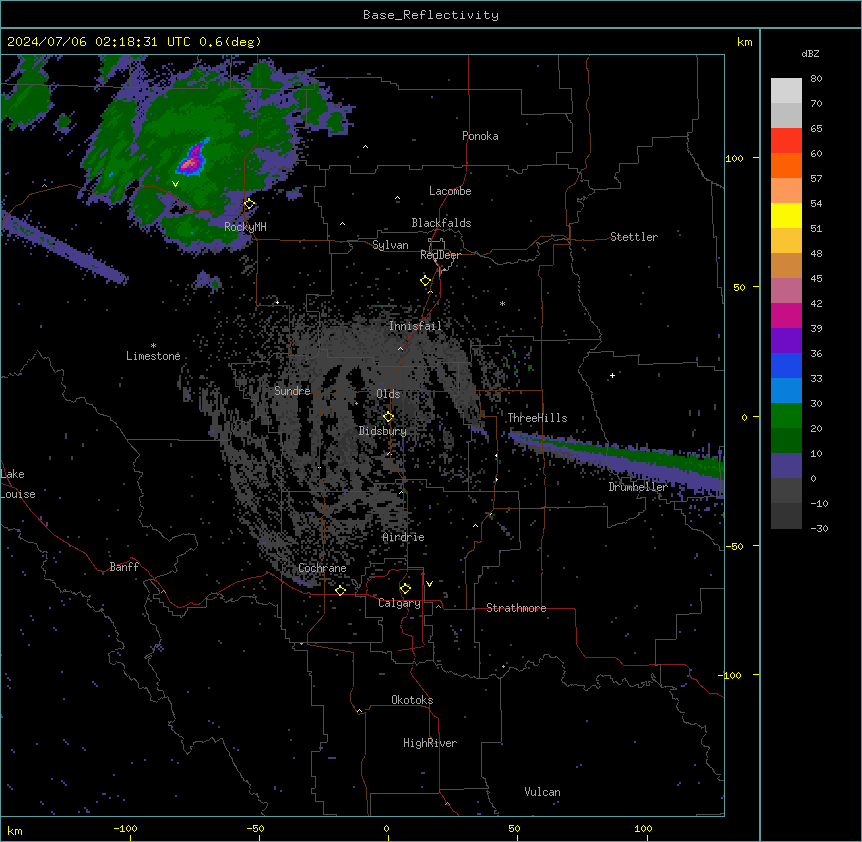
Task: Click the km unit label at top right
Action: pyautogui.click(x=745, y=42)
